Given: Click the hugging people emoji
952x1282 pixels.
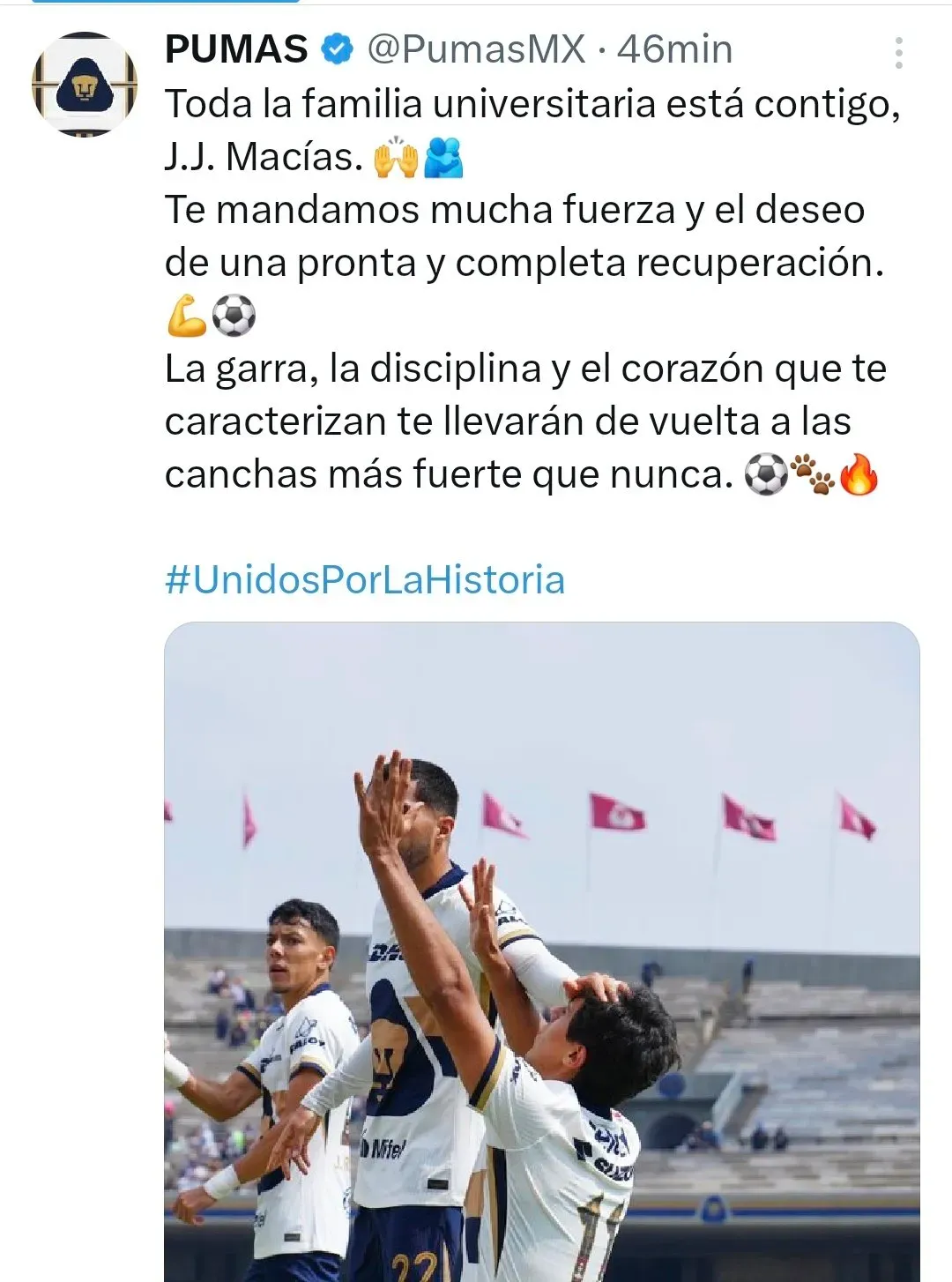Looking at the screenshot, I should pyautogui.click(x=443, y=157).
